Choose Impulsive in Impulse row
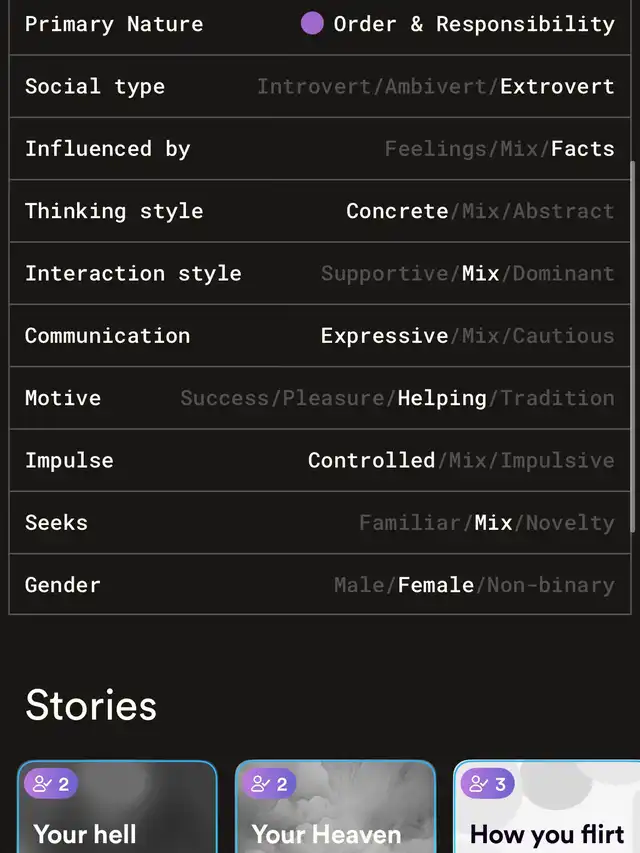The width and height of the screenshot is (640, 853). click(x=557, y=461)
